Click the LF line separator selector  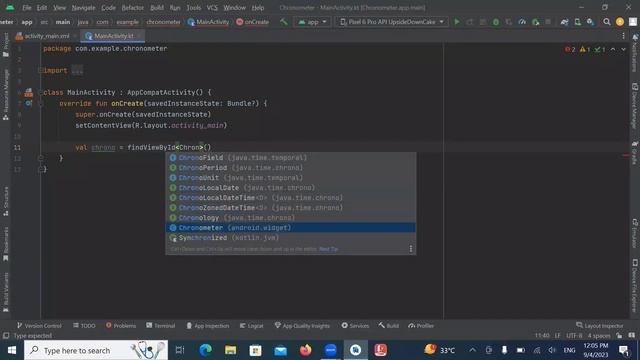pos(557,336)
